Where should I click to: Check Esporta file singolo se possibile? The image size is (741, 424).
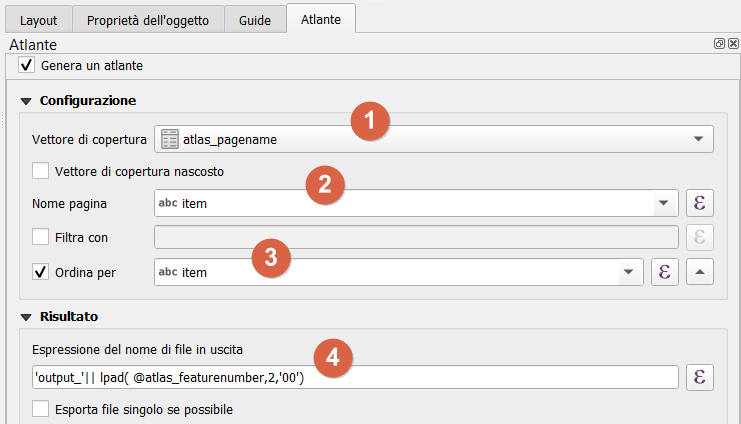tap(41, 409)
